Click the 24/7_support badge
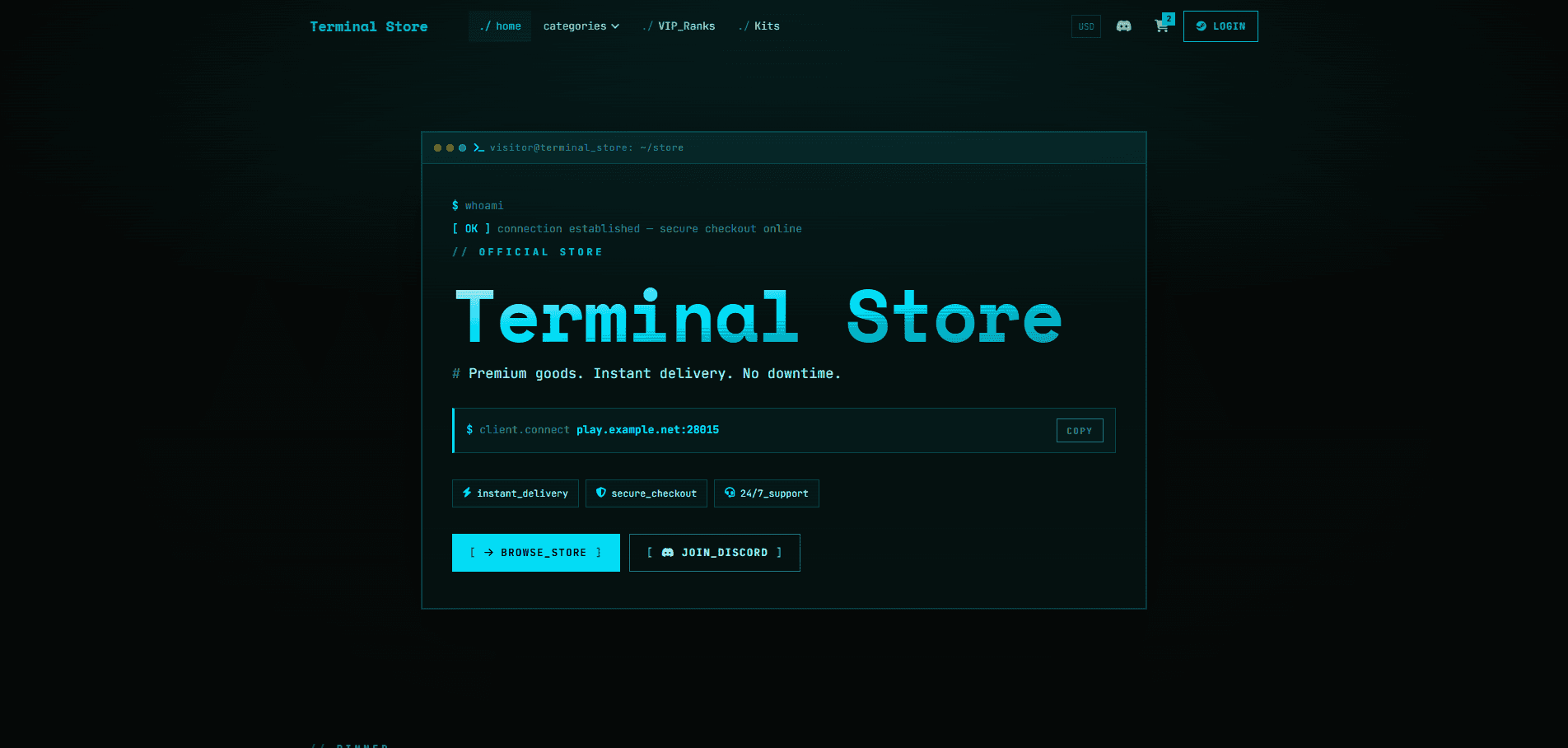Screen dimensions: 1568x748 point(767,493)
